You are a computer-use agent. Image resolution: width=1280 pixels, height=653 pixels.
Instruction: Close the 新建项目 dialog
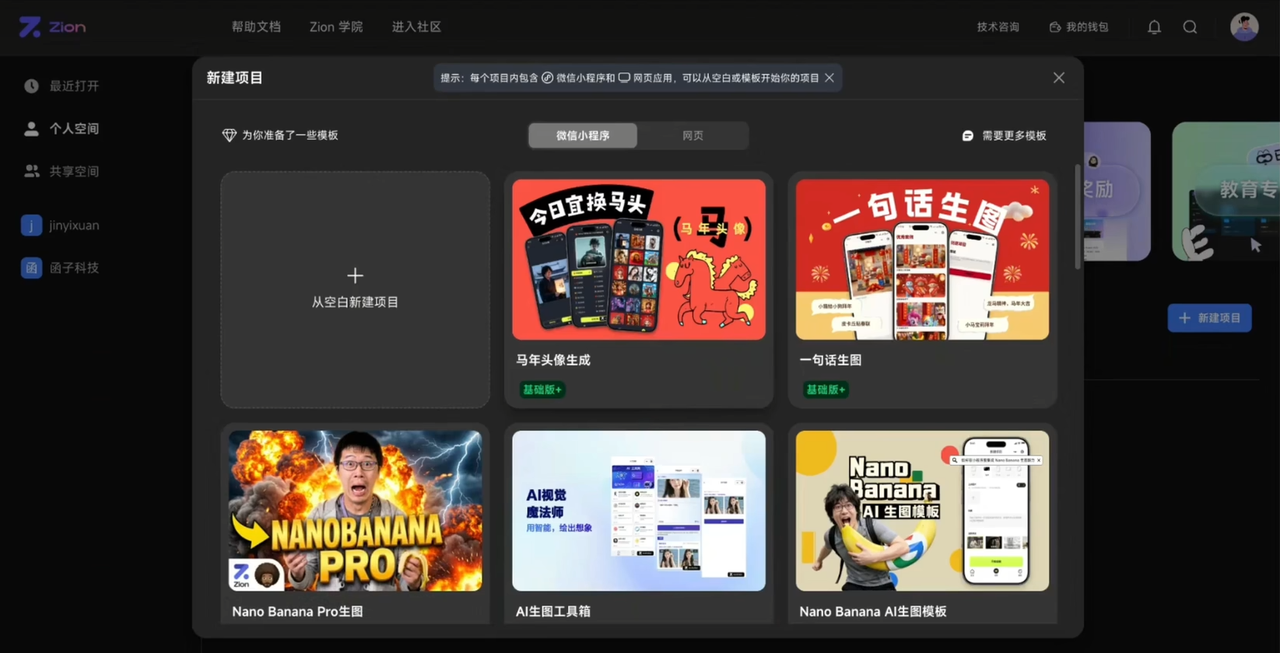tap(1059, 78)
